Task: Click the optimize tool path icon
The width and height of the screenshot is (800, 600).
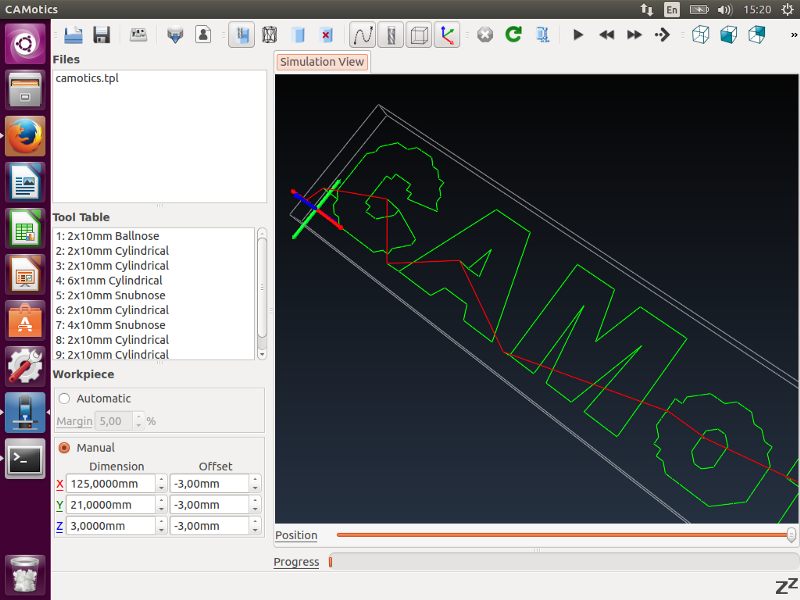Action: click(x=542, y=35)
